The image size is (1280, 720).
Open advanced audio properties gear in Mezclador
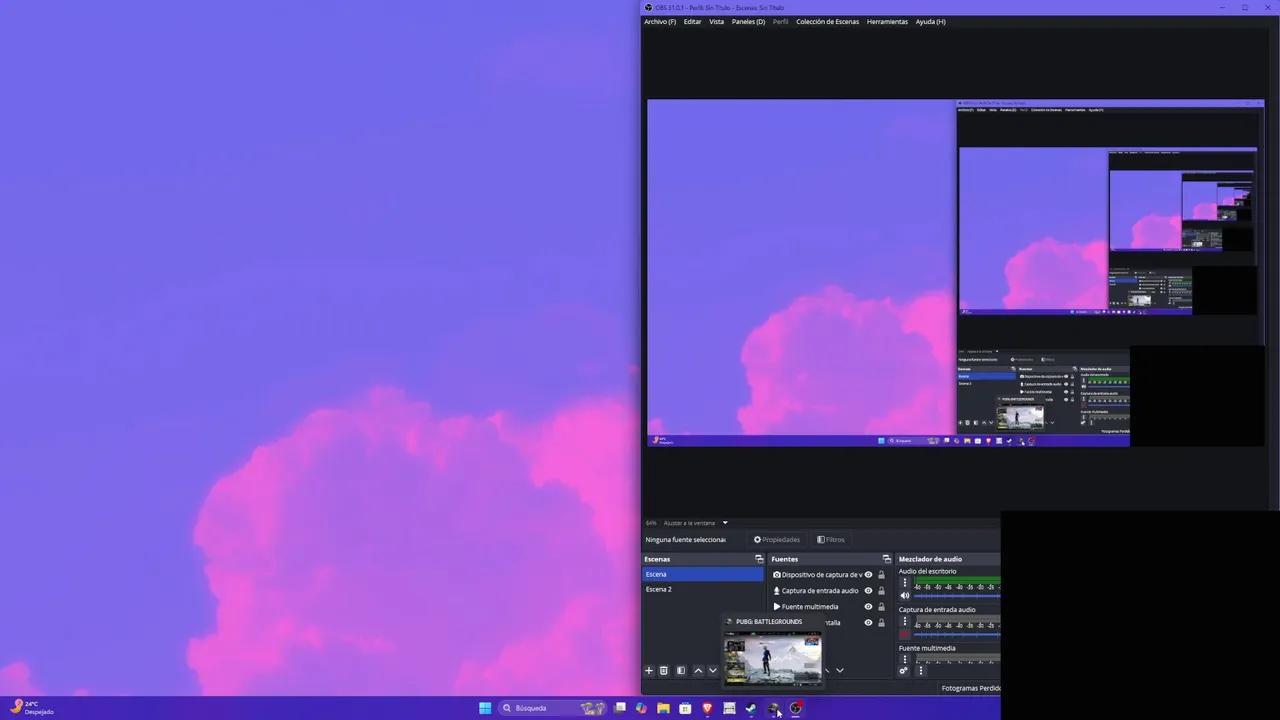tap(903, 670)
